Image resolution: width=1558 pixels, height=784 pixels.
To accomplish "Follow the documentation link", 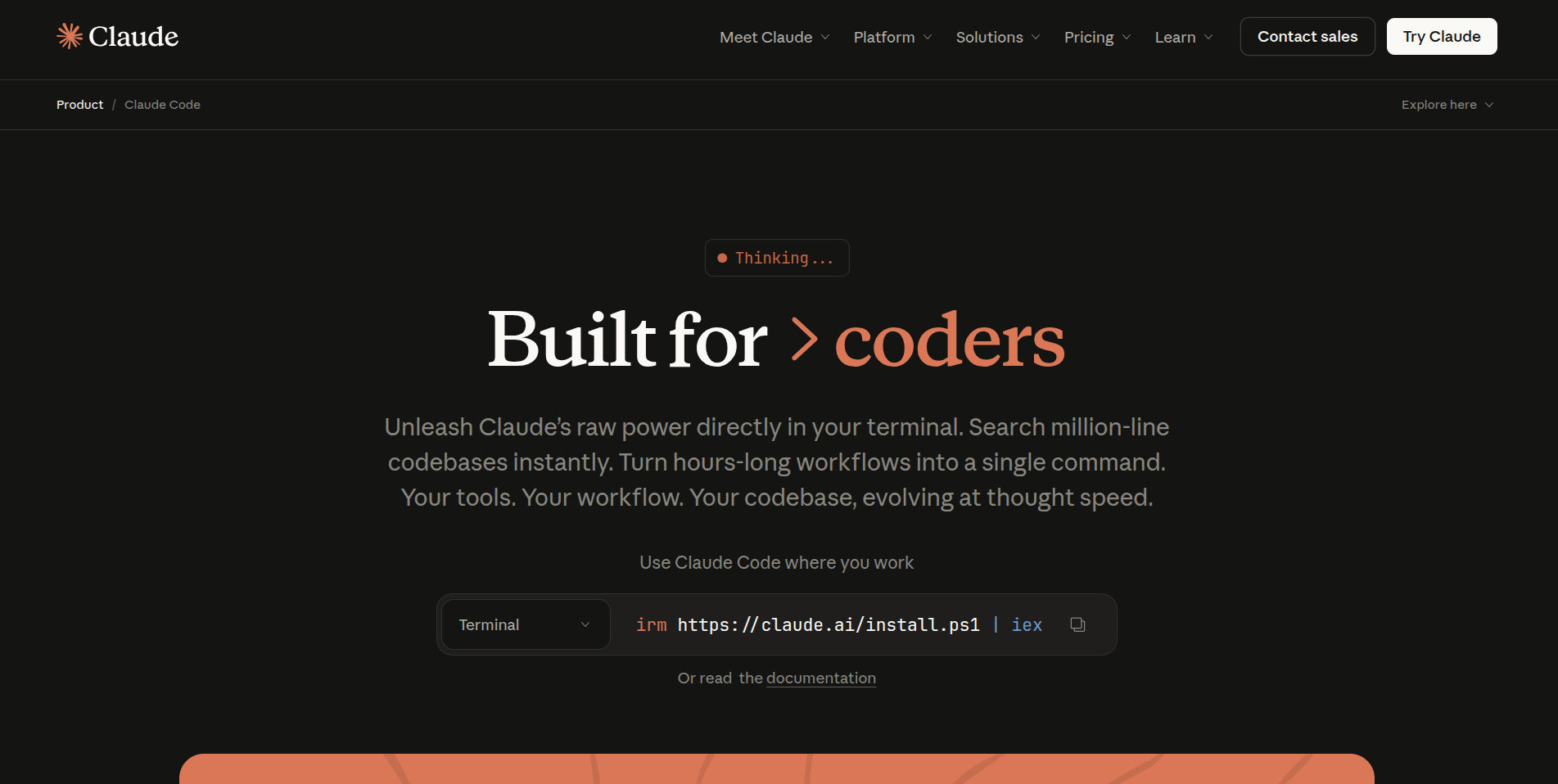I will (x=820, y=678).
